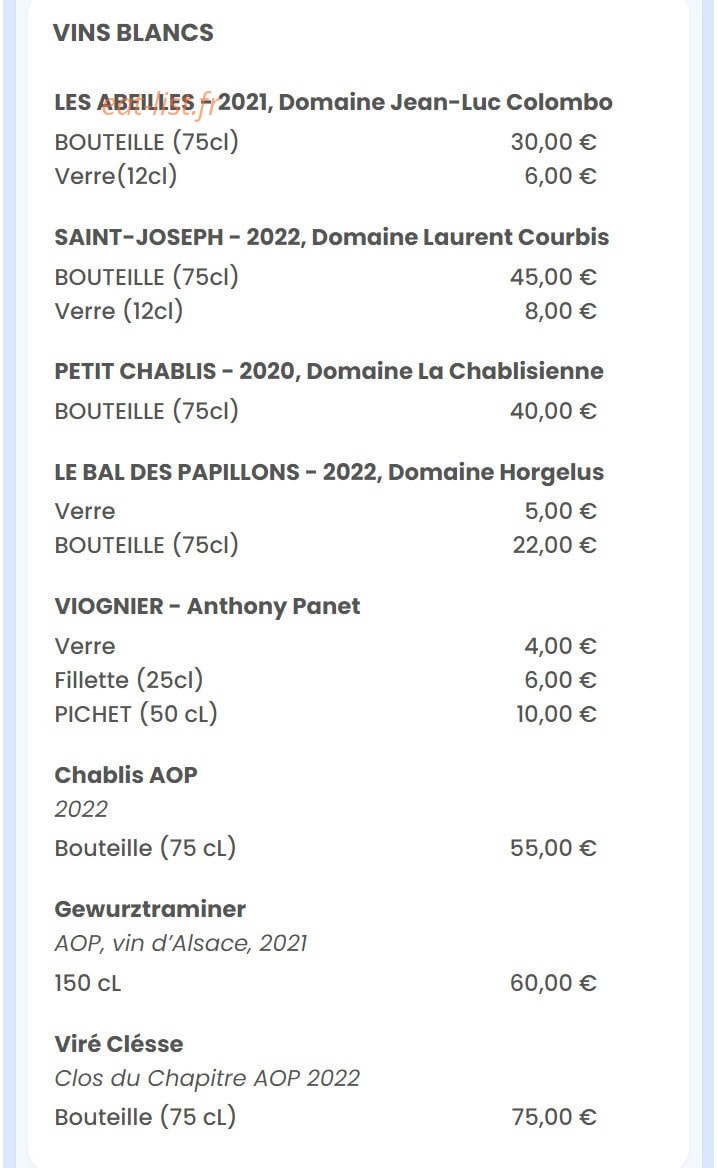The image size is (718, 1168).
Task: Open the Gewurztraminer wine entry
Action: coord(150,909)
